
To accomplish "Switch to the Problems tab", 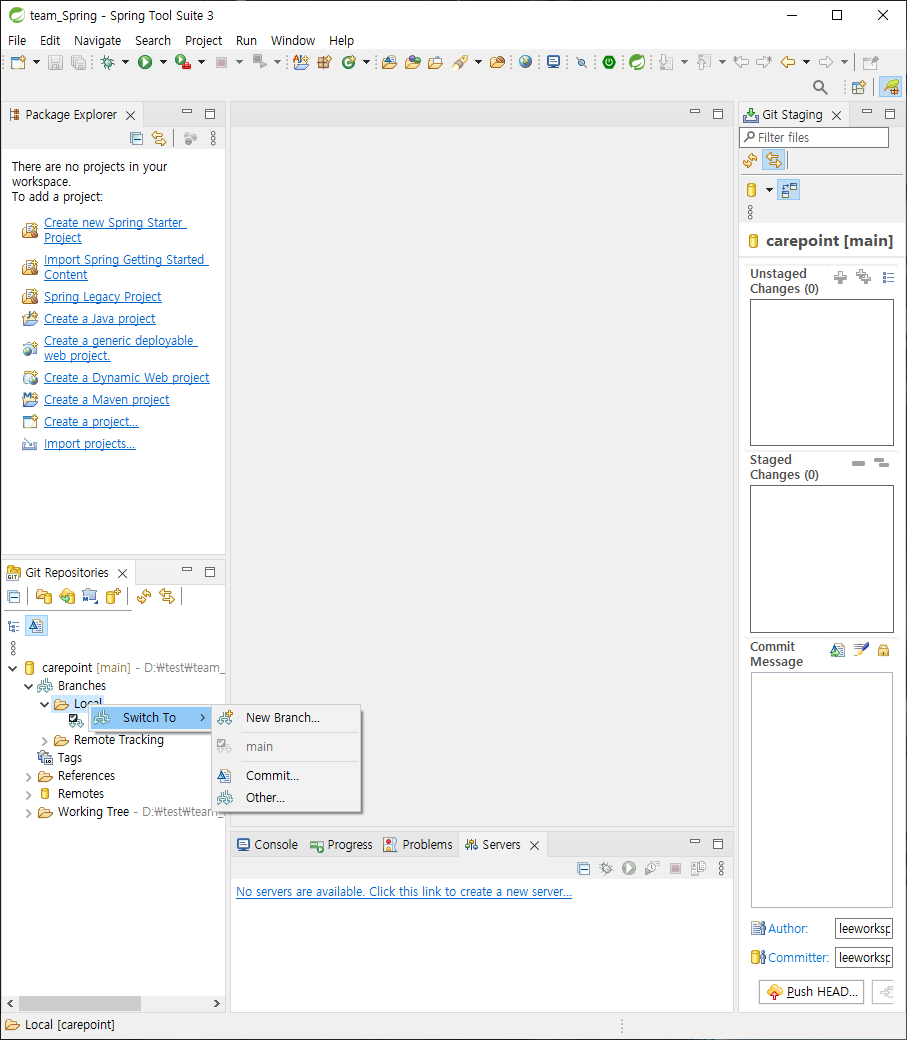I will click(x=418, y=844).
